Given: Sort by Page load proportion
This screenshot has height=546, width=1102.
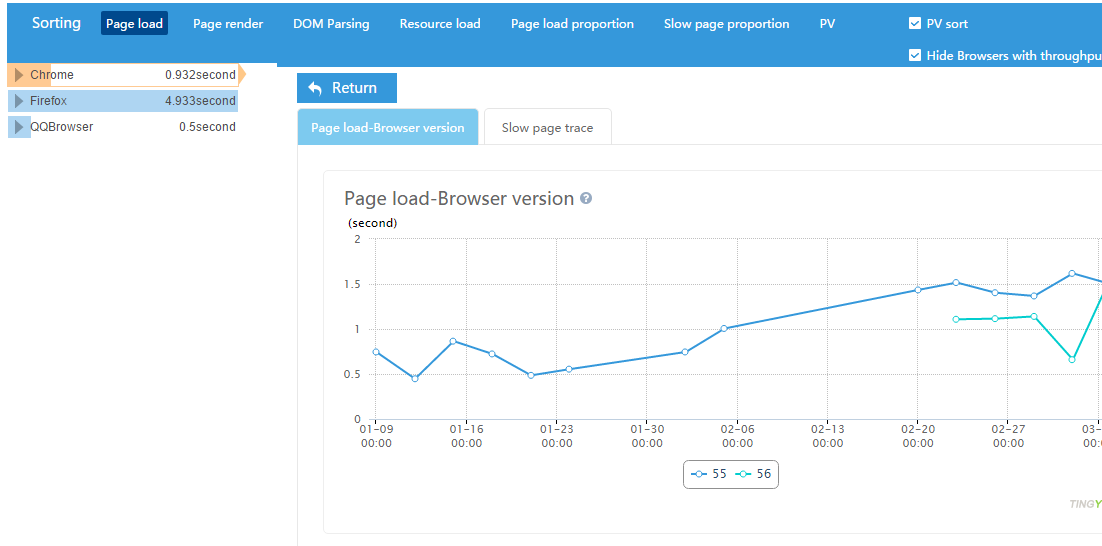Looking at the screenshot, I should click(x=572, y=24).
